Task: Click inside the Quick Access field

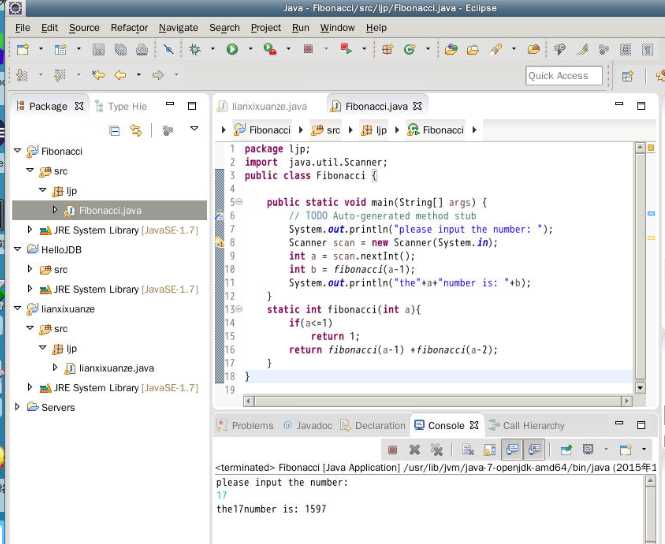Action: [564, 76]
